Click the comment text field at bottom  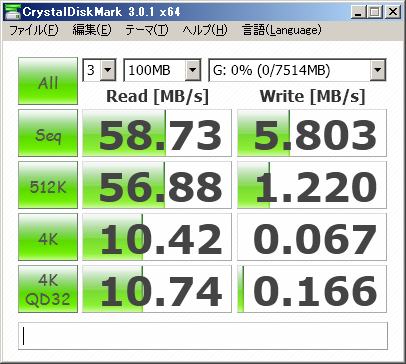click(203, 336)
